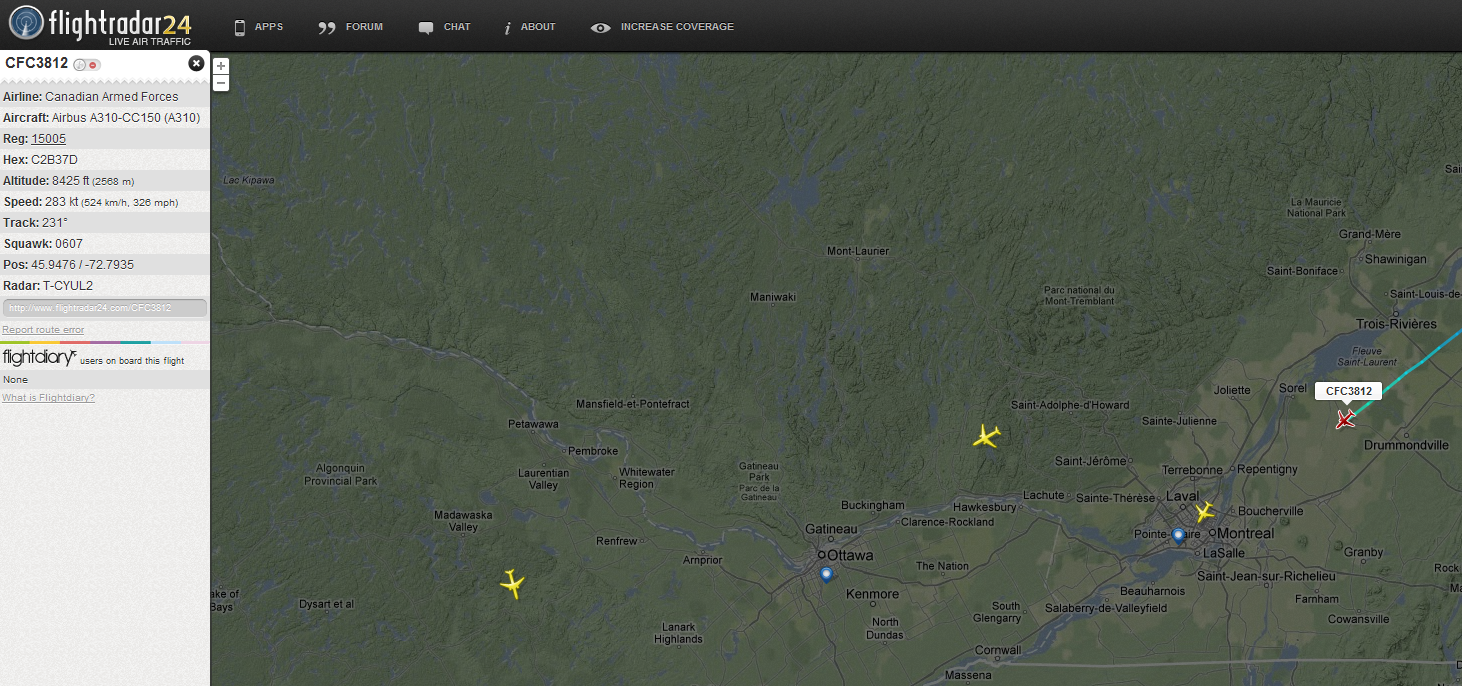Viewport: 1462px width, 686px height.
Task: Zoom in with the map plus button
Action: tap(221, 66)
